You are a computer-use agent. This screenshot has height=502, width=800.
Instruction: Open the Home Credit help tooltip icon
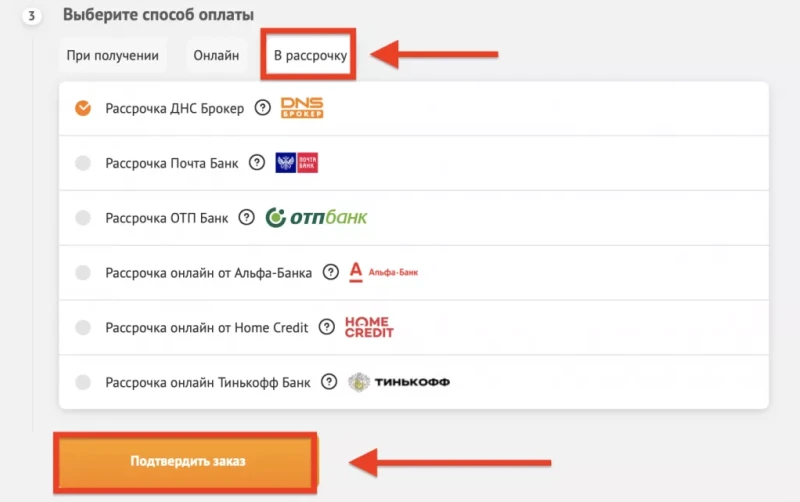[x=327, y=327]
